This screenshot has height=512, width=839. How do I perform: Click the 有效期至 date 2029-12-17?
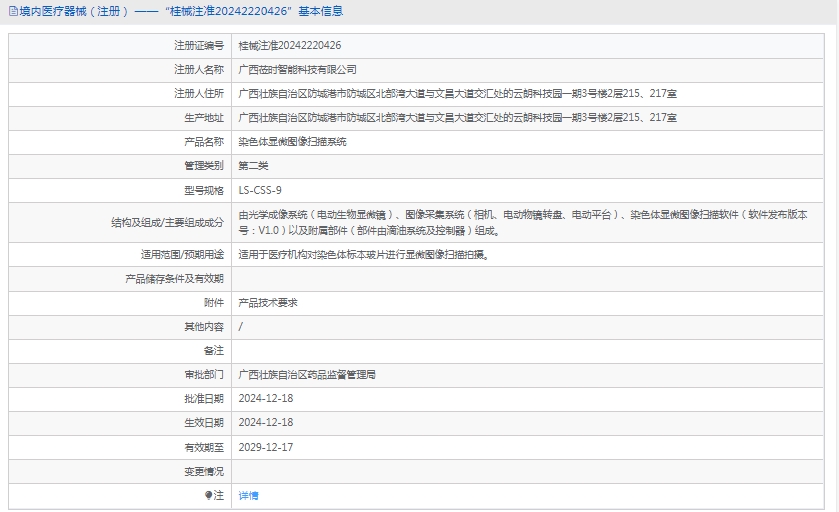265,447
